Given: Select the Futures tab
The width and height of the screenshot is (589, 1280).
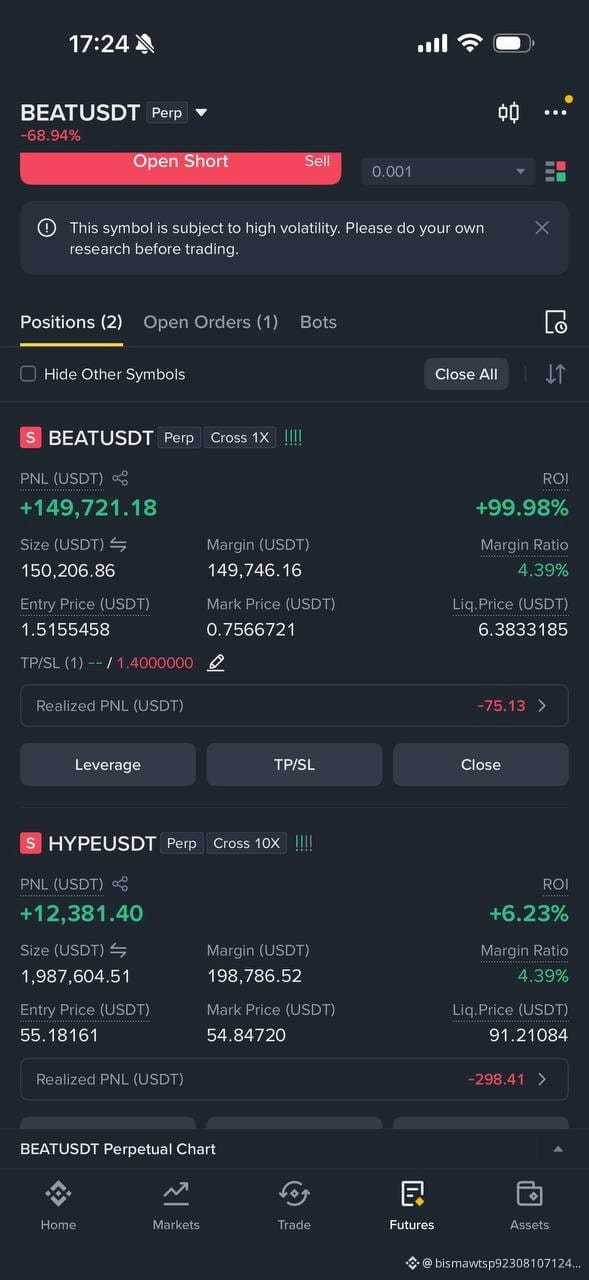Looking at the screenshot, I should [x=412, y=1205].
